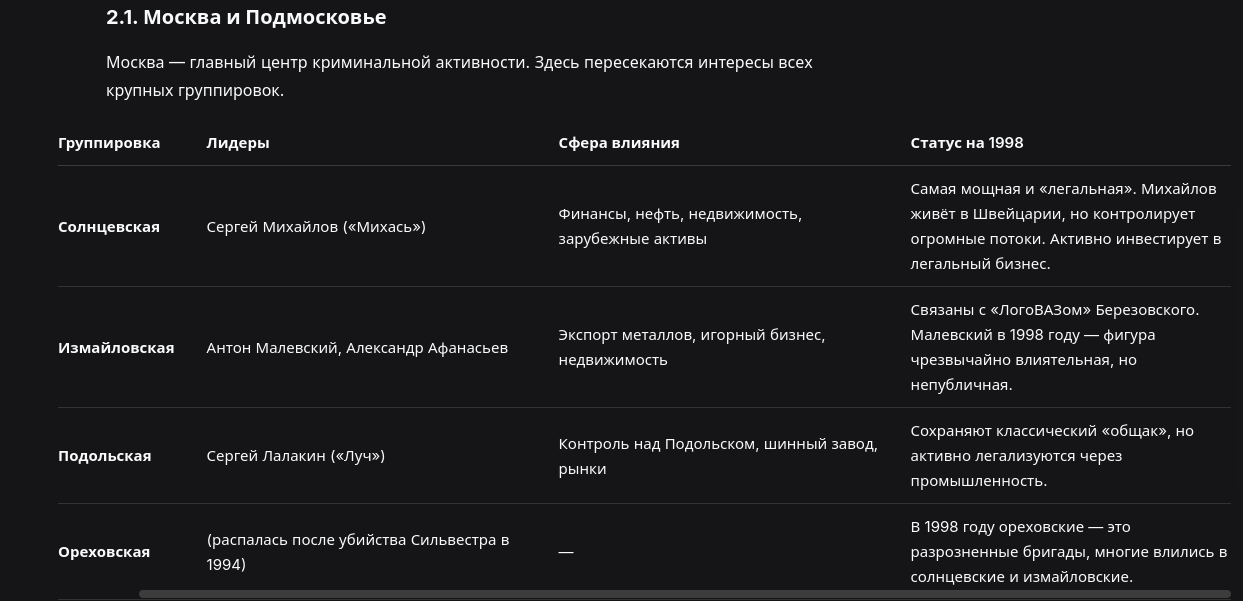Click the 'Финансы, нефть, недвижимость' influence cell
The image size is (1243, 601).
[x=680, y=226]
